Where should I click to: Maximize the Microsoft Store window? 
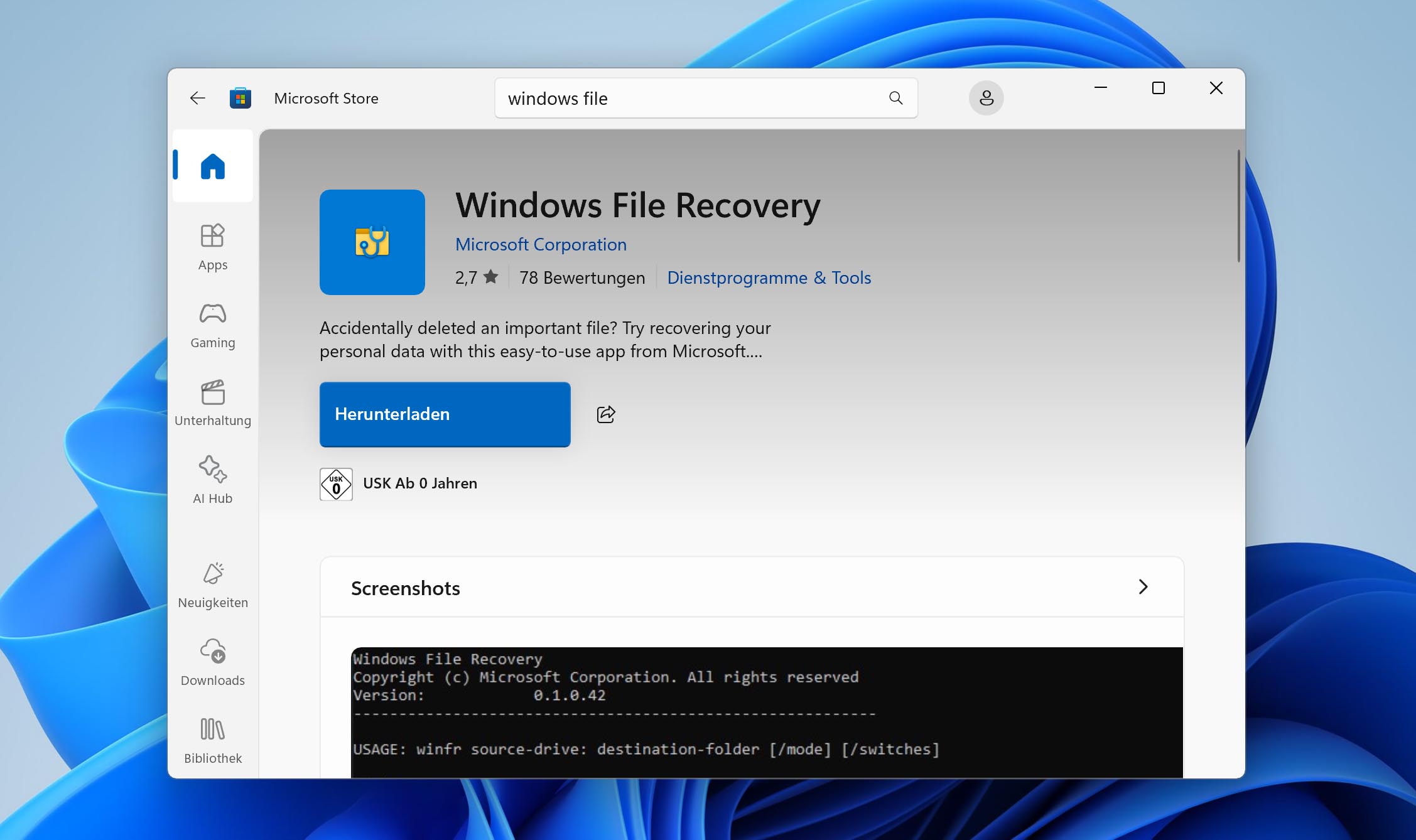pyautogui.click(x=1159, y=88)
